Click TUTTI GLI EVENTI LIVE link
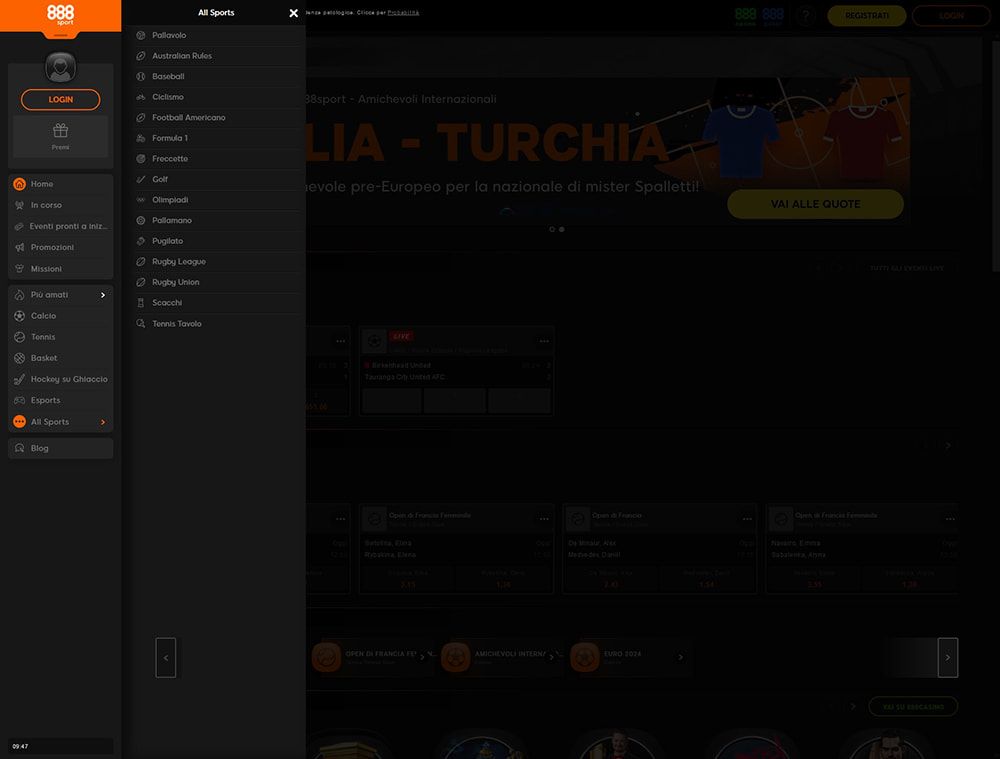 tap(907, 268)
